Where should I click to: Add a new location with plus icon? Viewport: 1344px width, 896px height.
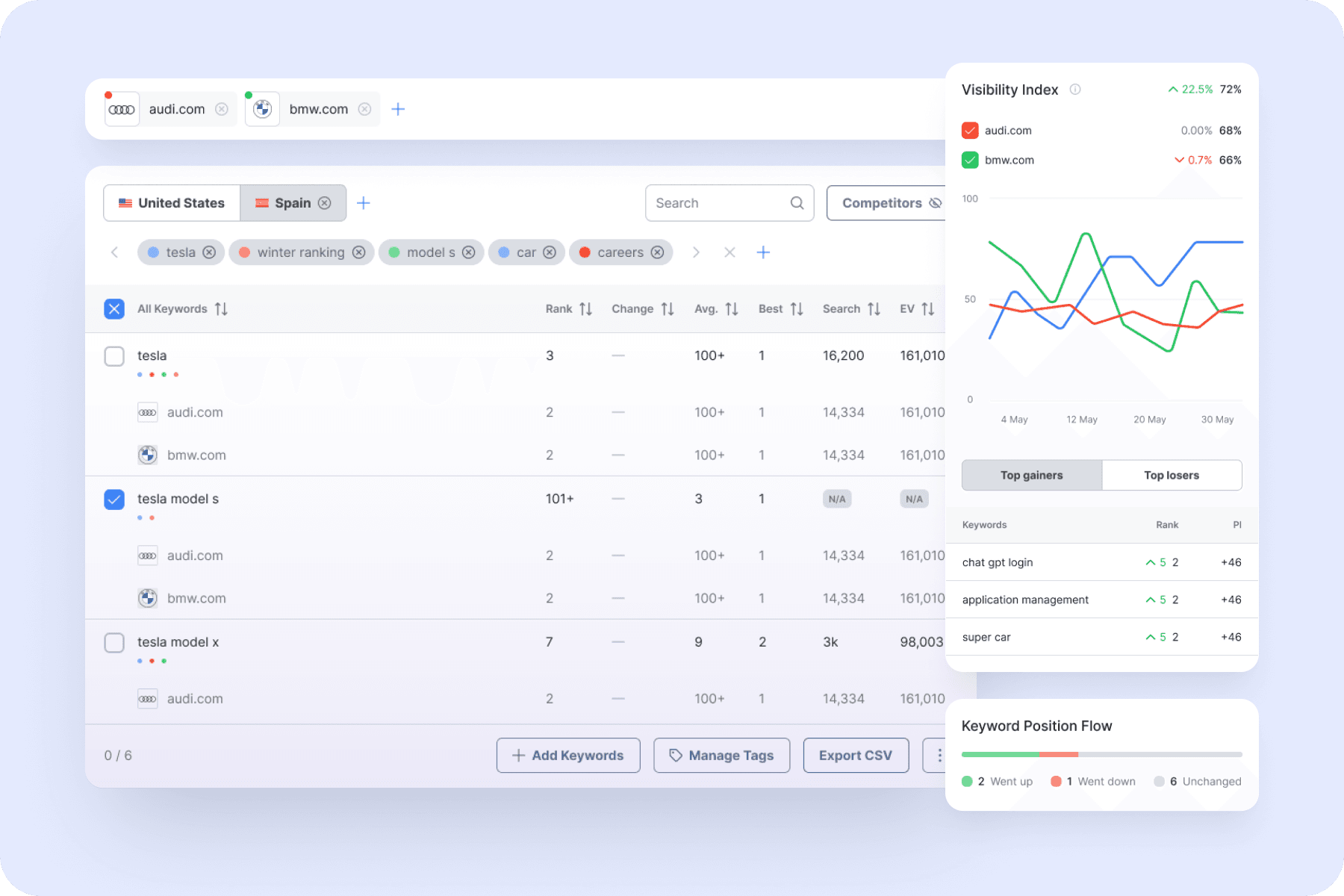(x=364, y=203)
